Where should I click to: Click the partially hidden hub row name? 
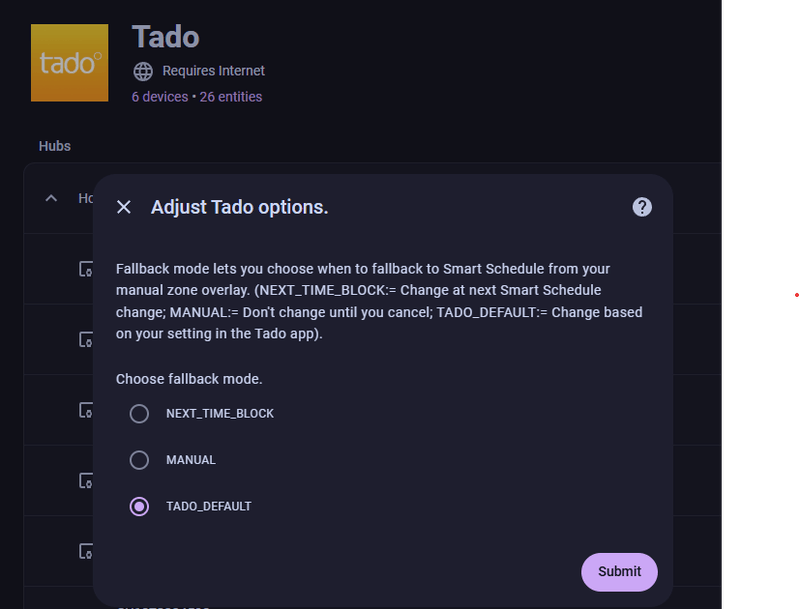coord(85,198)
